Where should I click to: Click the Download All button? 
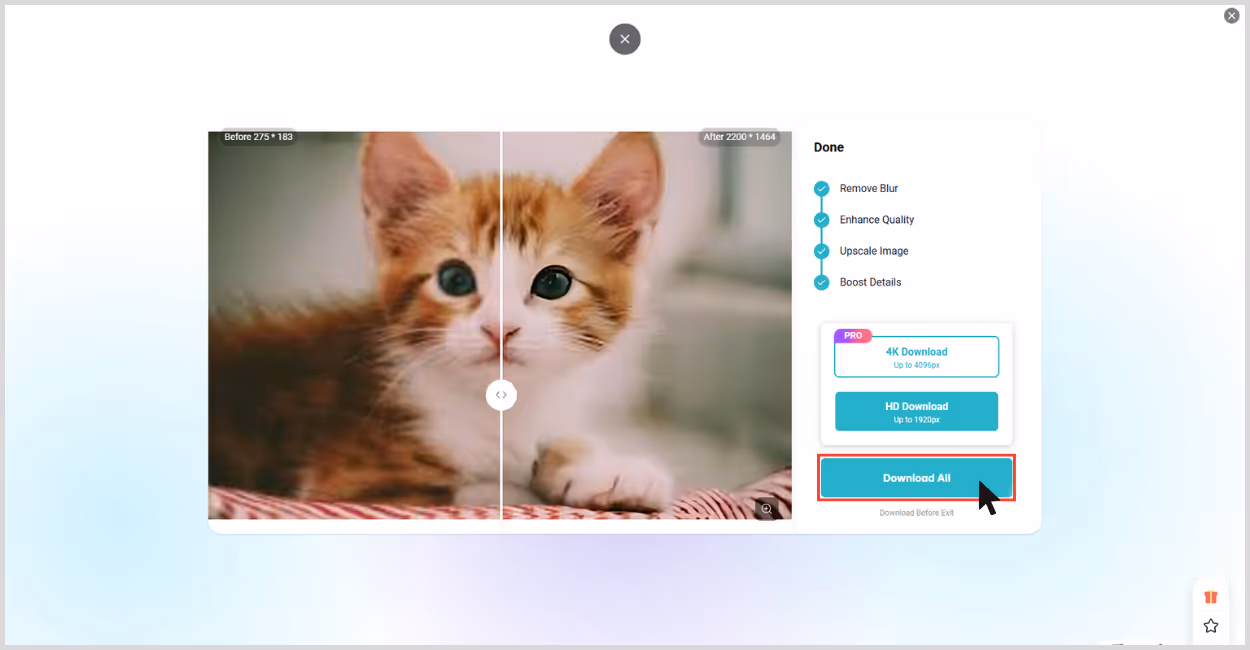coord(916,478)
